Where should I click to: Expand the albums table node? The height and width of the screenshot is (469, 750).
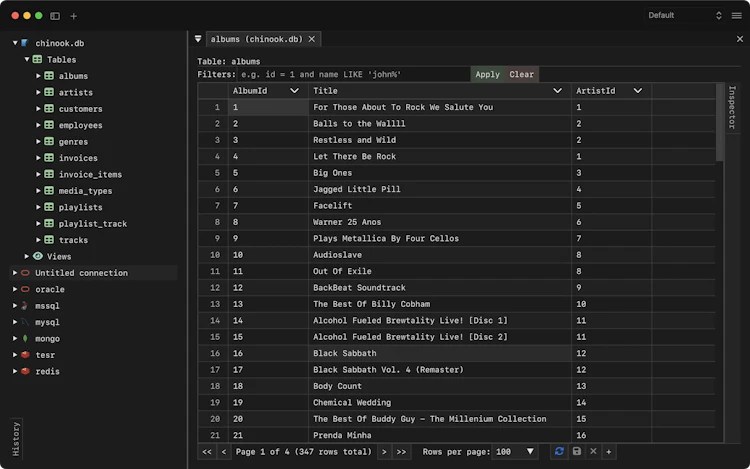click(38, 76)
